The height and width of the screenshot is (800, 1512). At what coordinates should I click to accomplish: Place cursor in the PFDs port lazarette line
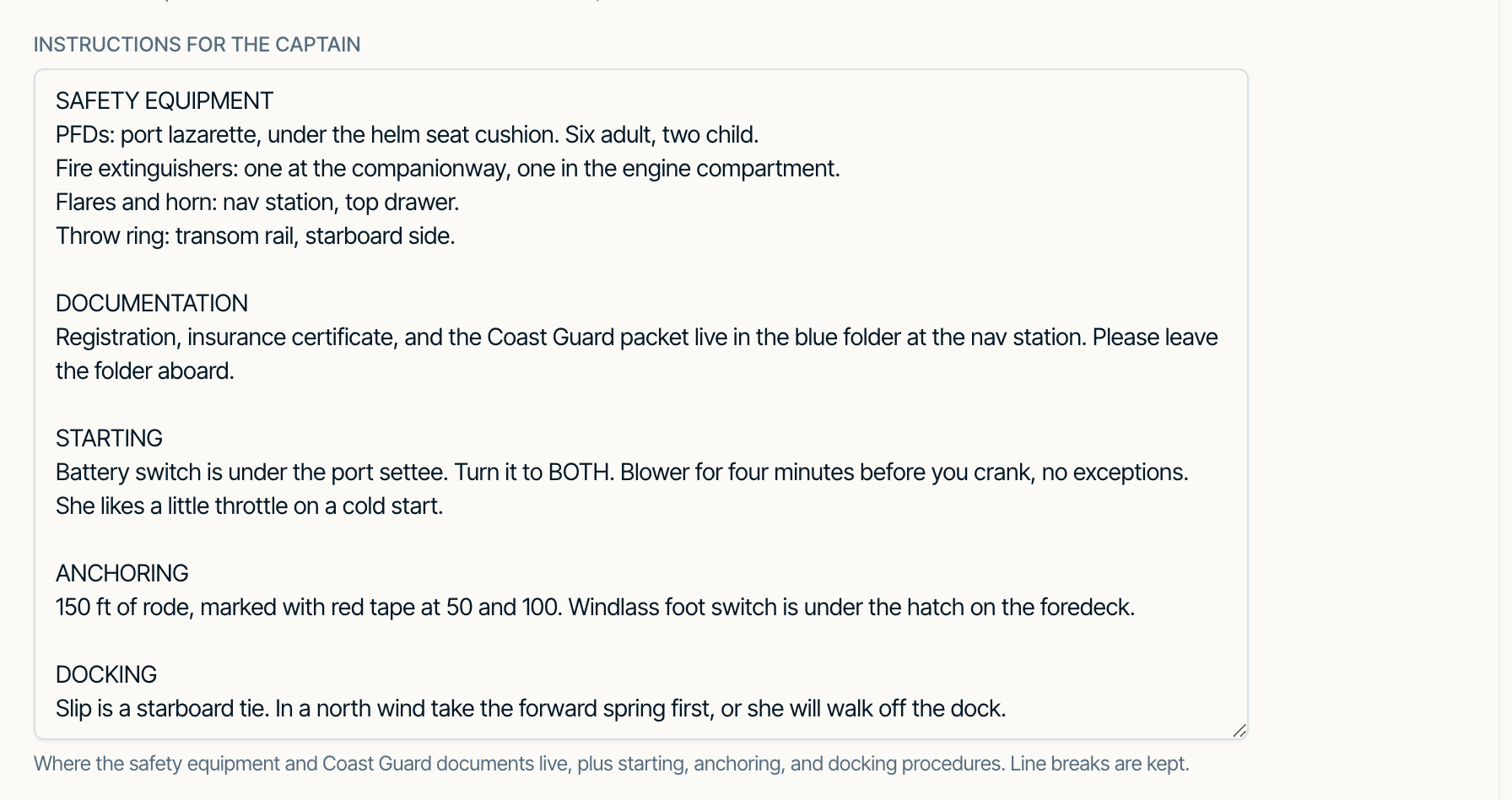[x=407, y=135]
